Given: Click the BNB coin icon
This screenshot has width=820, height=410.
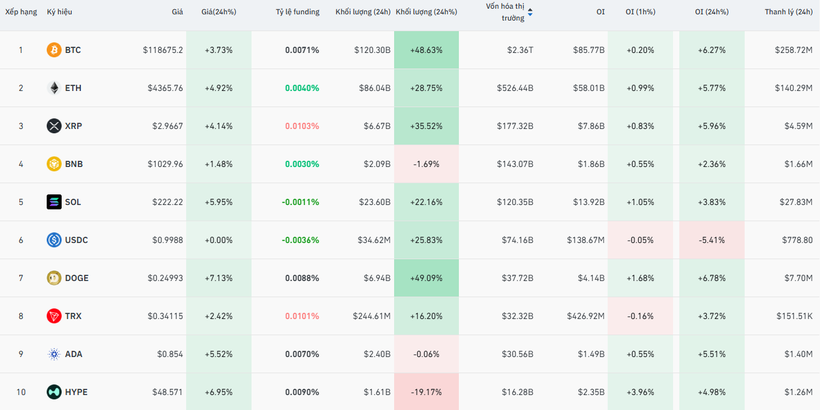Looking at the screenshot, I should click(x=54, y=164).
